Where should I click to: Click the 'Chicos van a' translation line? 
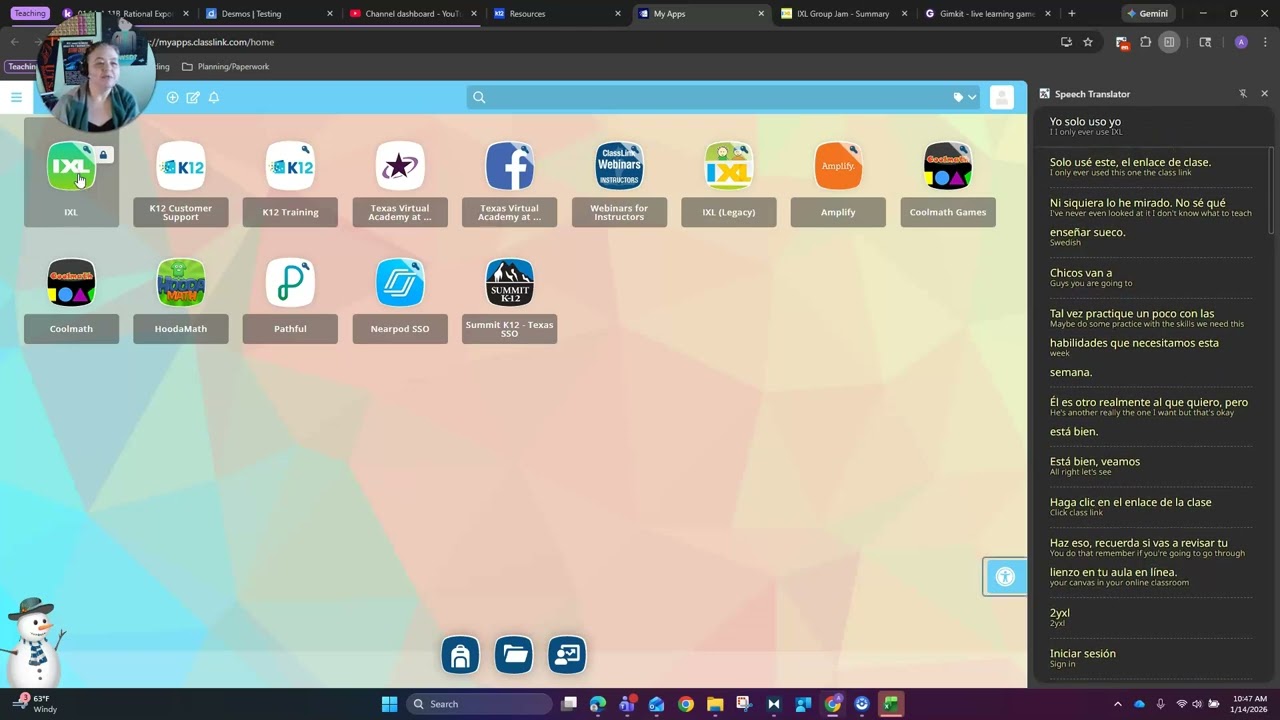point(1081,273)
